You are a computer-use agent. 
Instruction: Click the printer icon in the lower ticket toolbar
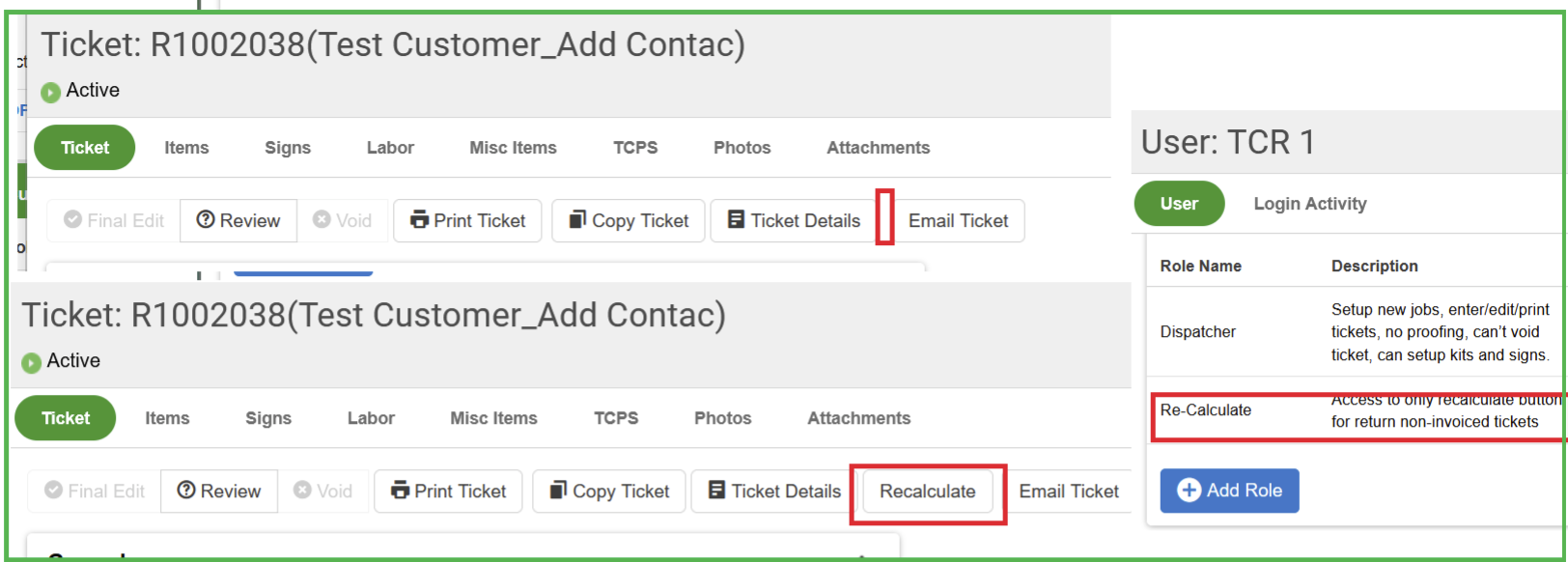tap(400, 491)
